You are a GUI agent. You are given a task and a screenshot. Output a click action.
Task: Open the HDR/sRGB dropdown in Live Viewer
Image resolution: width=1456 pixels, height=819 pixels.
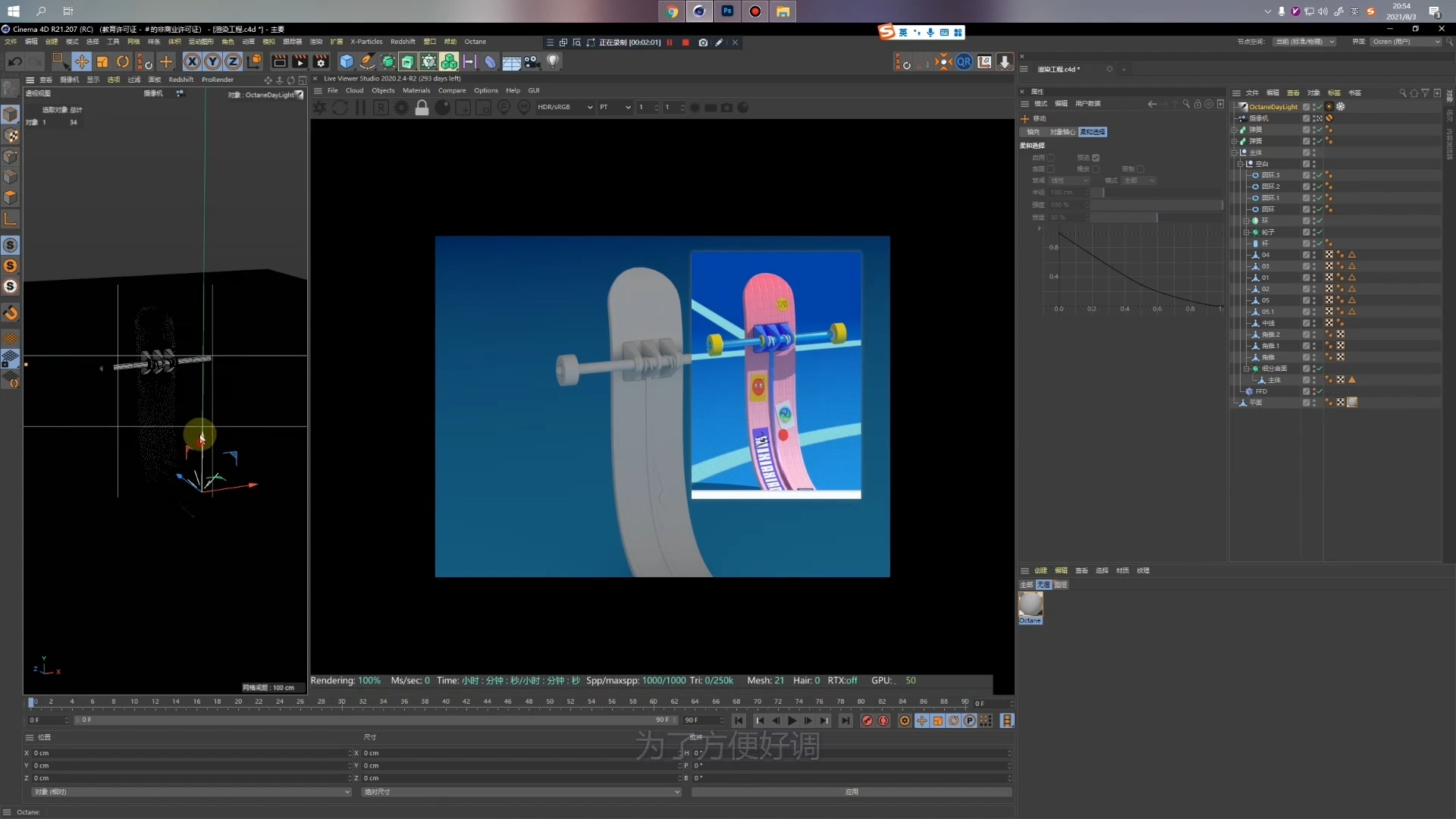click(x=565, y=108)
